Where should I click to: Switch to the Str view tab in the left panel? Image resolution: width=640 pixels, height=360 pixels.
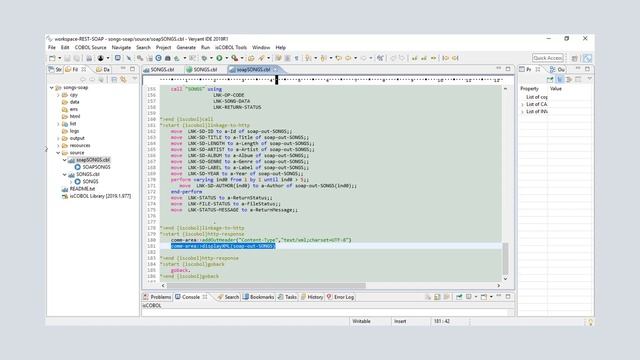click(x=55, y=70)
